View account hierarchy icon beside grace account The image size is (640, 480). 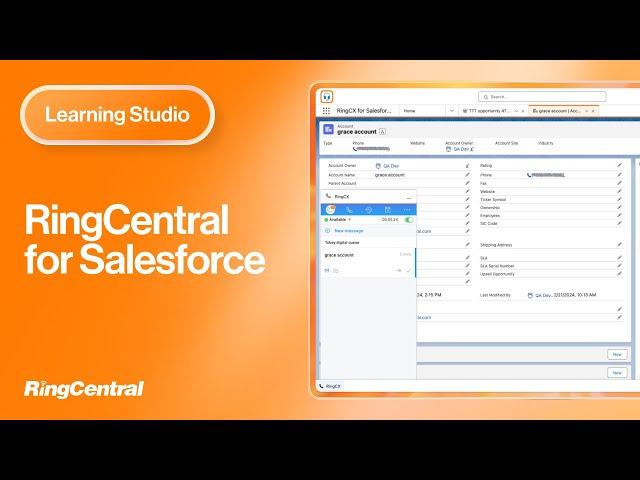click(382, 131)
